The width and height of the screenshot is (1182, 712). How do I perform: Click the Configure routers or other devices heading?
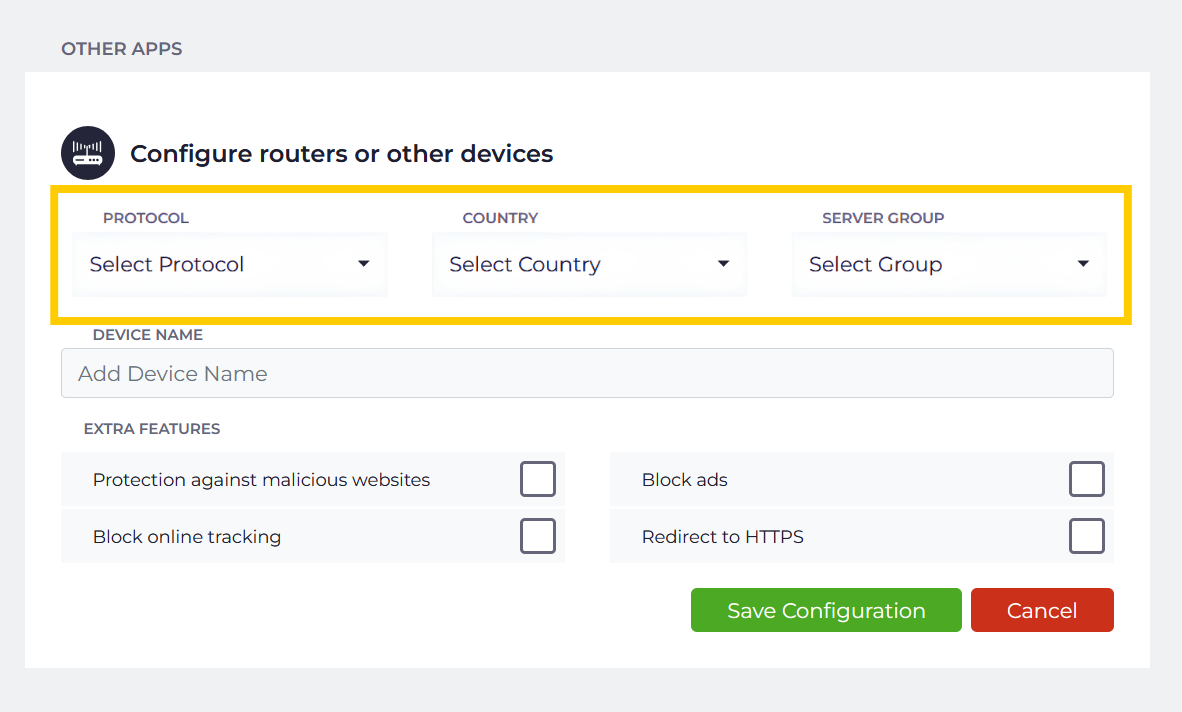pos(341,154)
